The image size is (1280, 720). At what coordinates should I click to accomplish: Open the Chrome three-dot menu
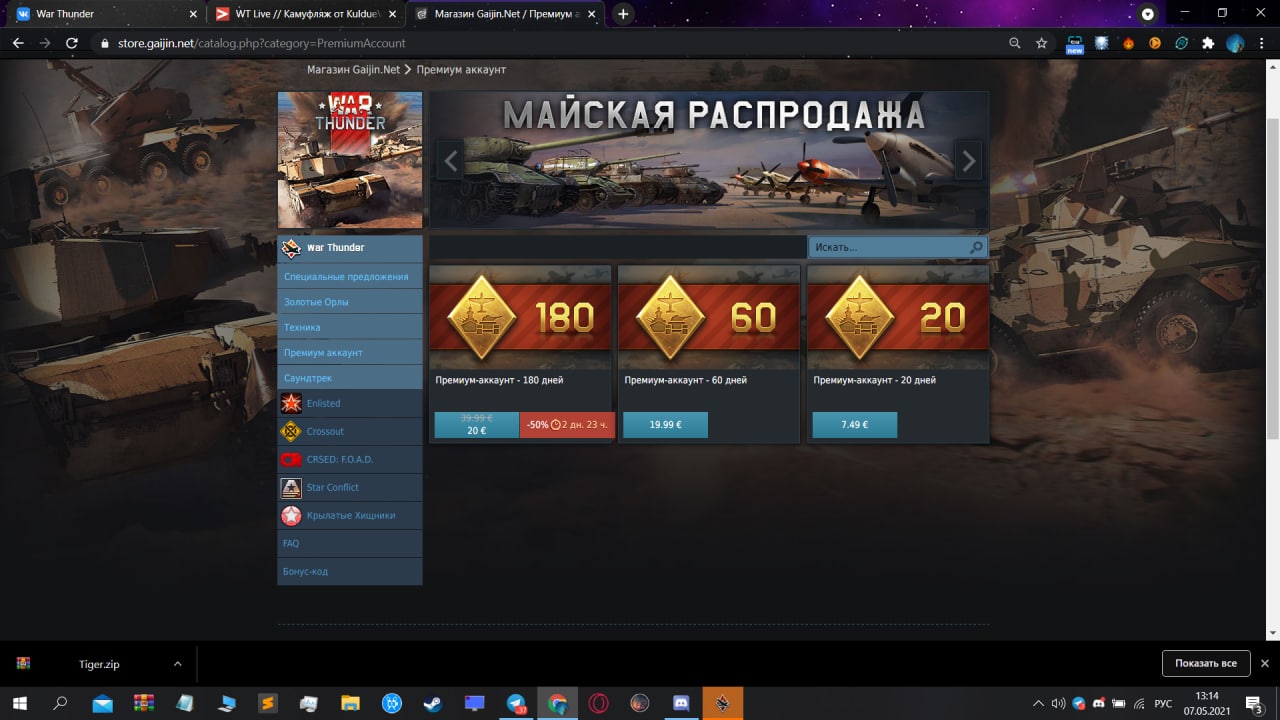coord(1262,43)
